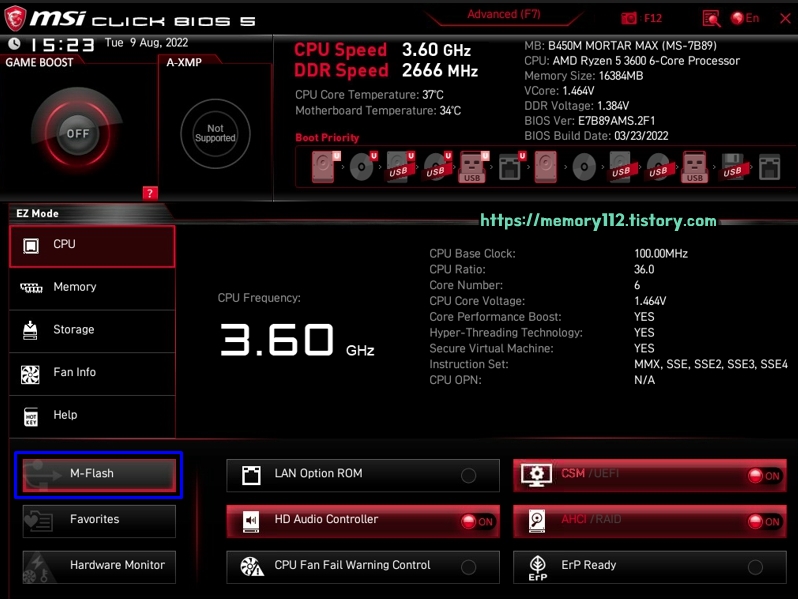Turn off HD Audio Controller switch
The width and height of the screenshot is (798, 599).
pos(477,522)
